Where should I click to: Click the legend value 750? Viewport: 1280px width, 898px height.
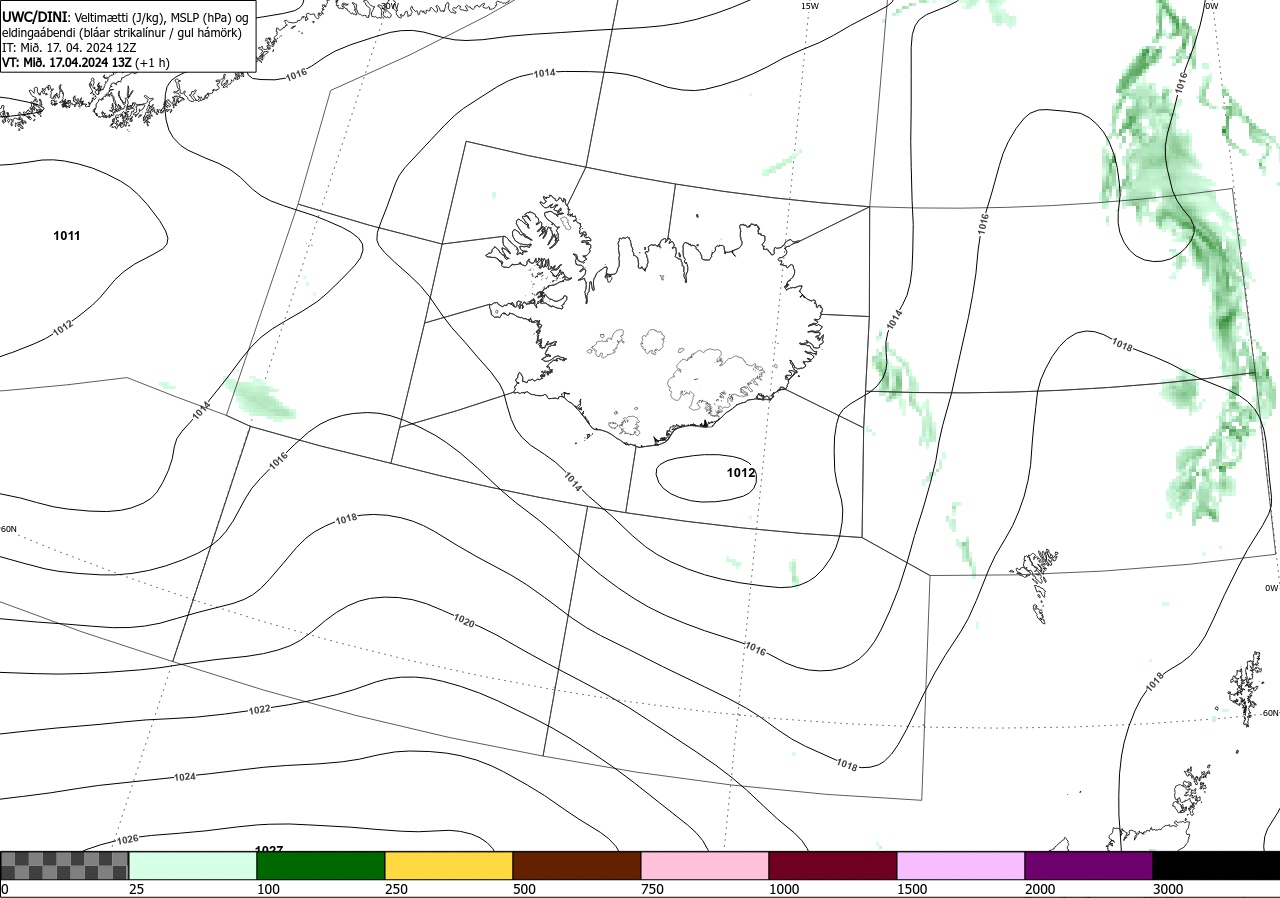652,889
